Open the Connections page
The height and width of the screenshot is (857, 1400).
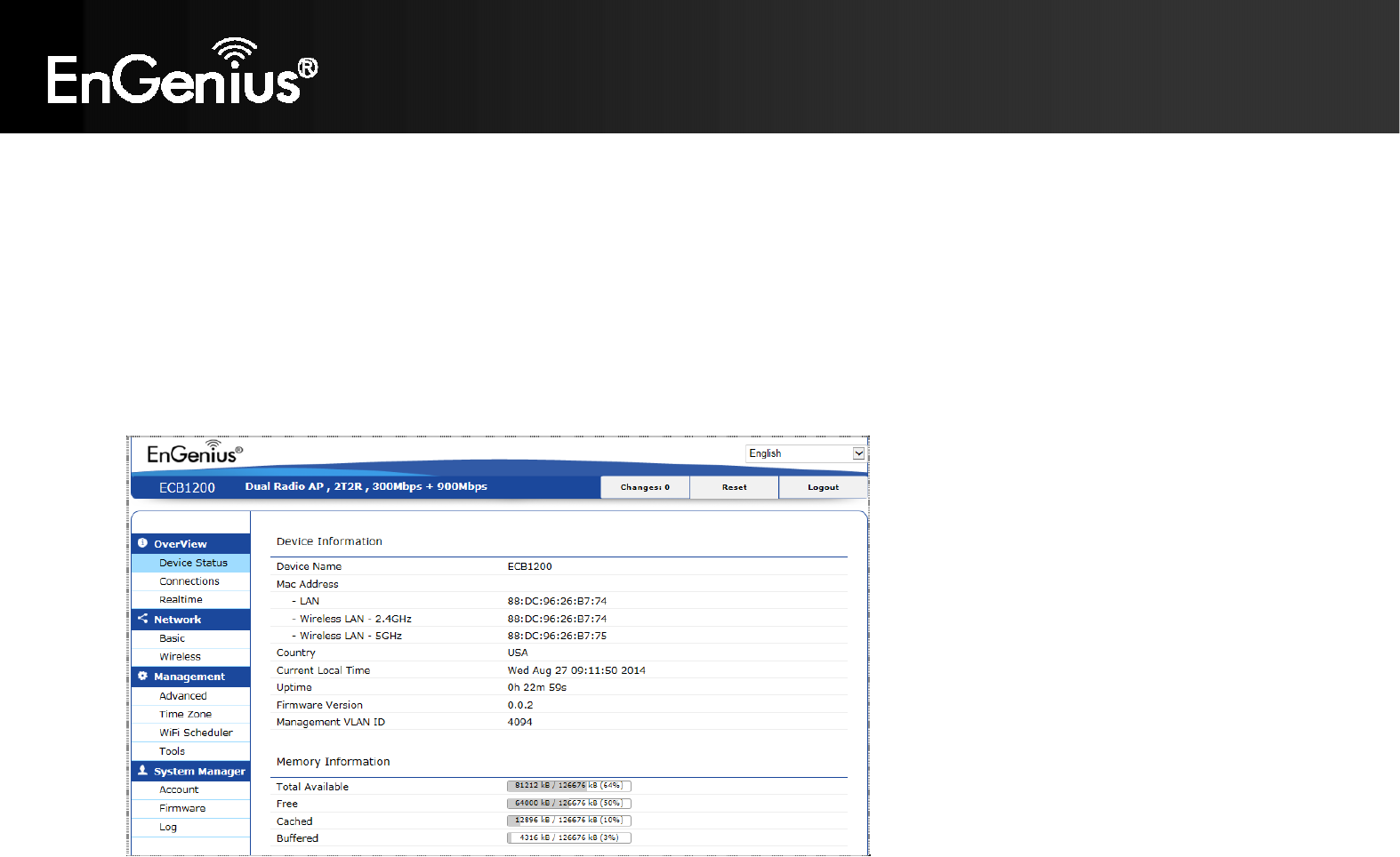point(190,581)
